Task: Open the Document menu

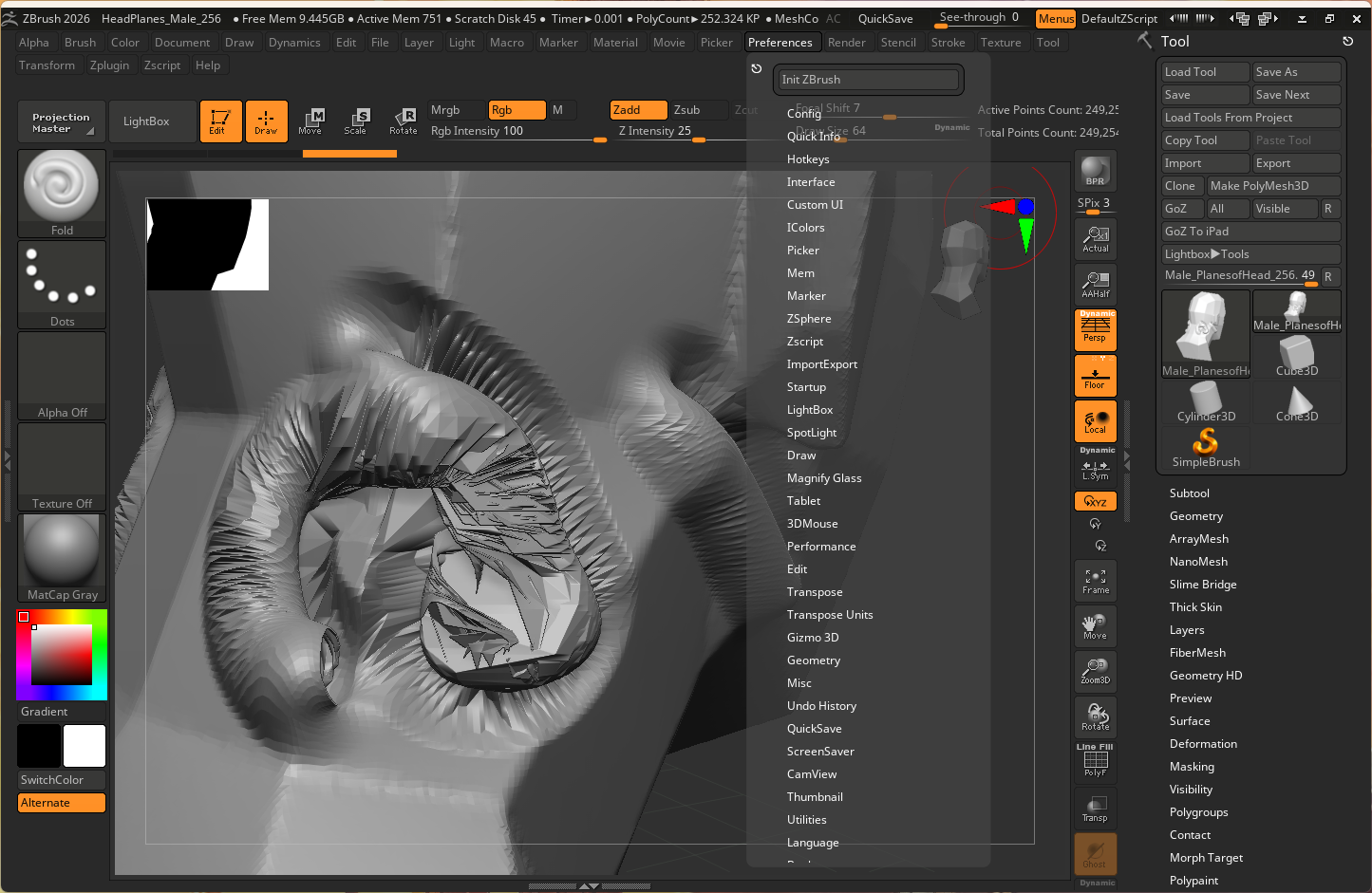Action: (182, 43)
